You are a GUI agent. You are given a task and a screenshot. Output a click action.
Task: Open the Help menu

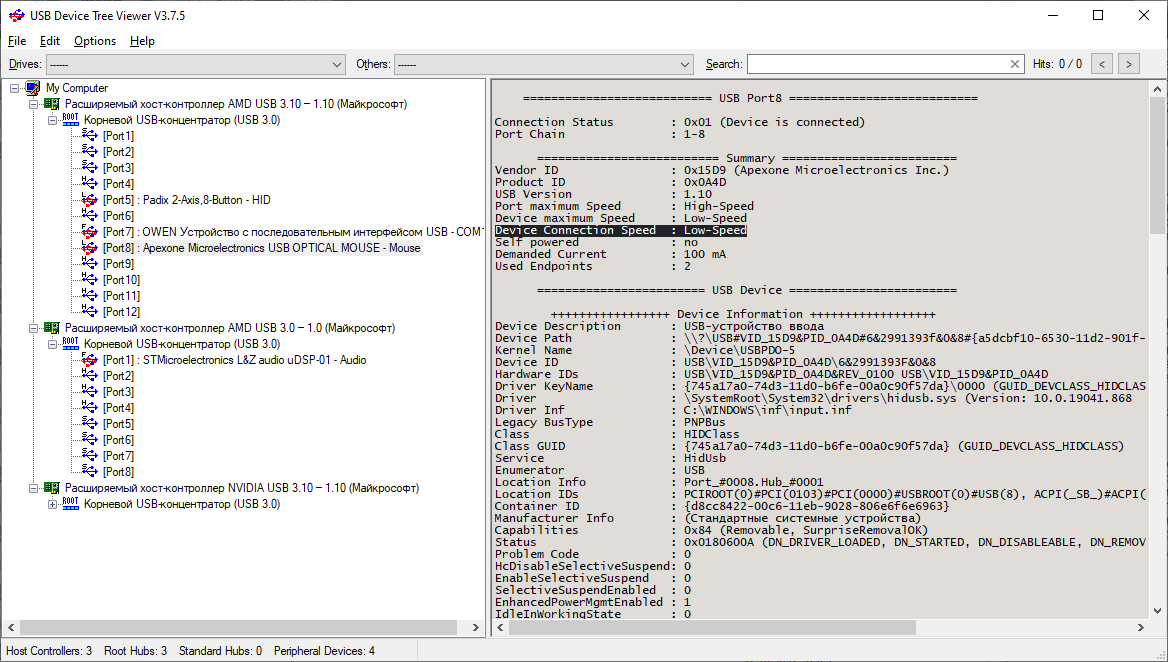(142, 41)
